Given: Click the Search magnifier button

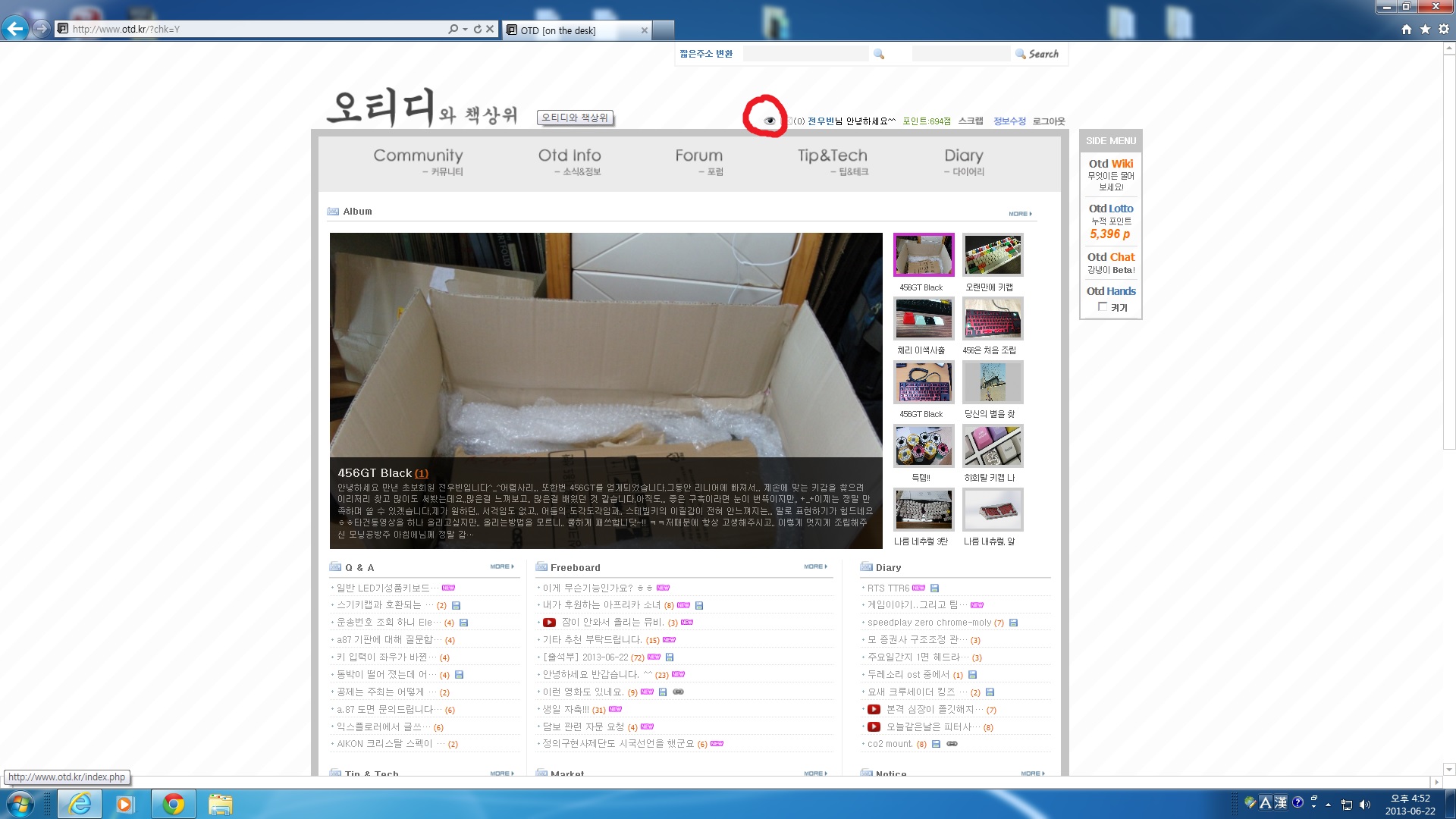Looking at the screenshot, I should 1037,54.
